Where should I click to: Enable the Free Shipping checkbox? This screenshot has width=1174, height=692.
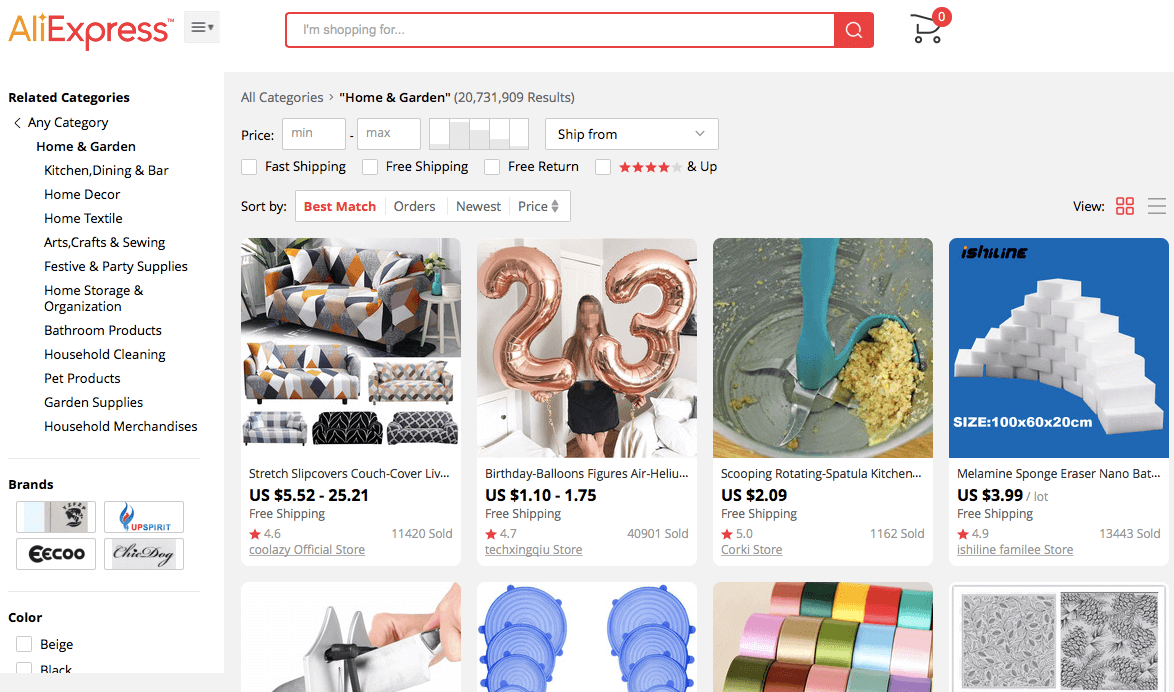coord(370,167)
